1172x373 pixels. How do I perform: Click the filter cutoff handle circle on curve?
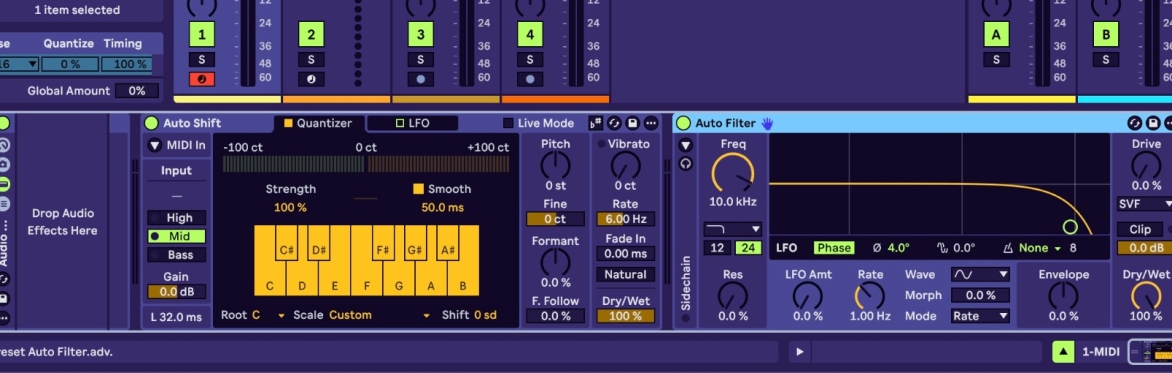point(1070,226)
